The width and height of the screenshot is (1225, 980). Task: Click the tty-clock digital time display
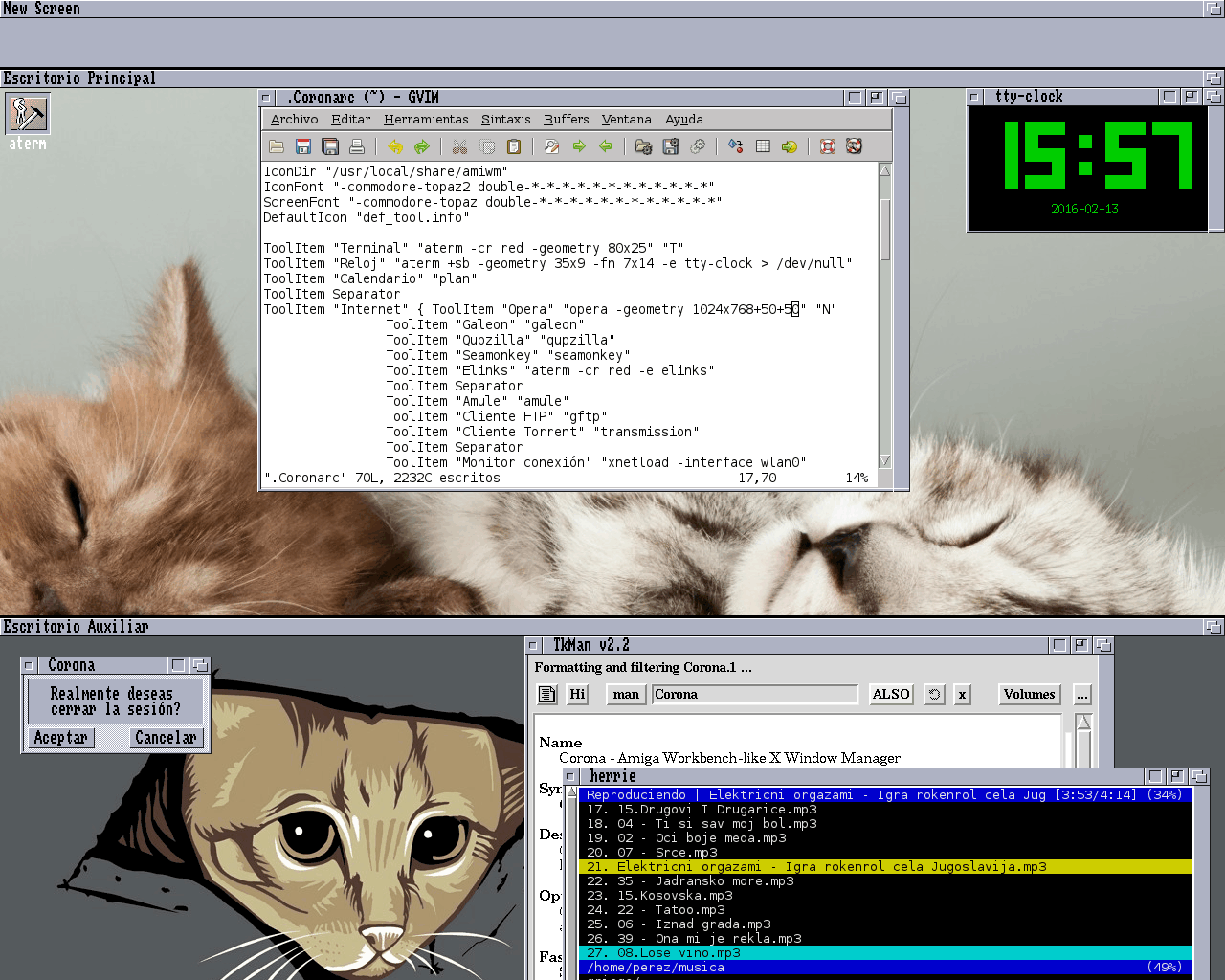tap(1099, 156)
